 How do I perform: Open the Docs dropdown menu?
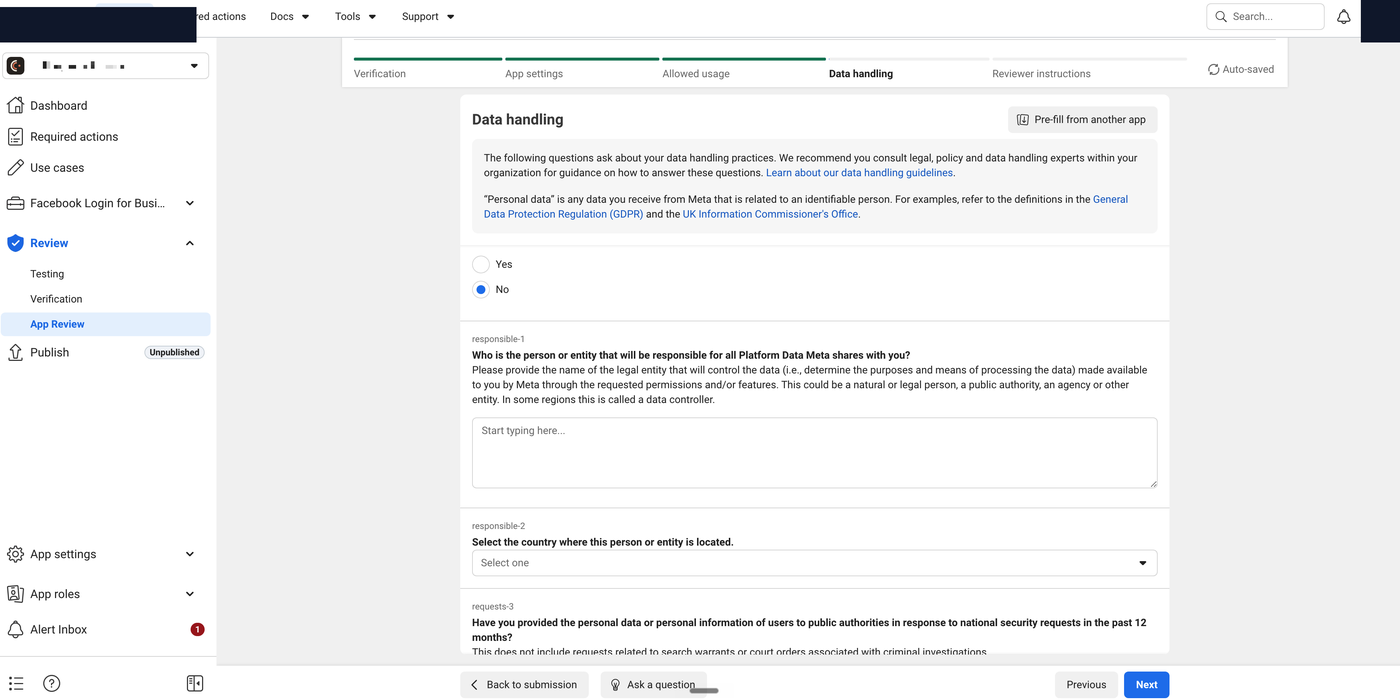[290, 17]
